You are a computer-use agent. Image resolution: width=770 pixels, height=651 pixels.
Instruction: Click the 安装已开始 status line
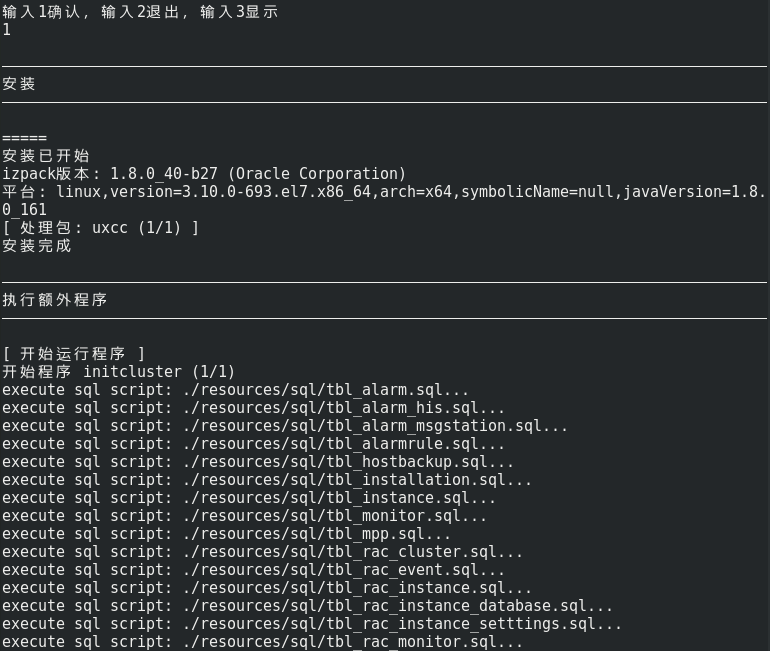pos(46,156)
